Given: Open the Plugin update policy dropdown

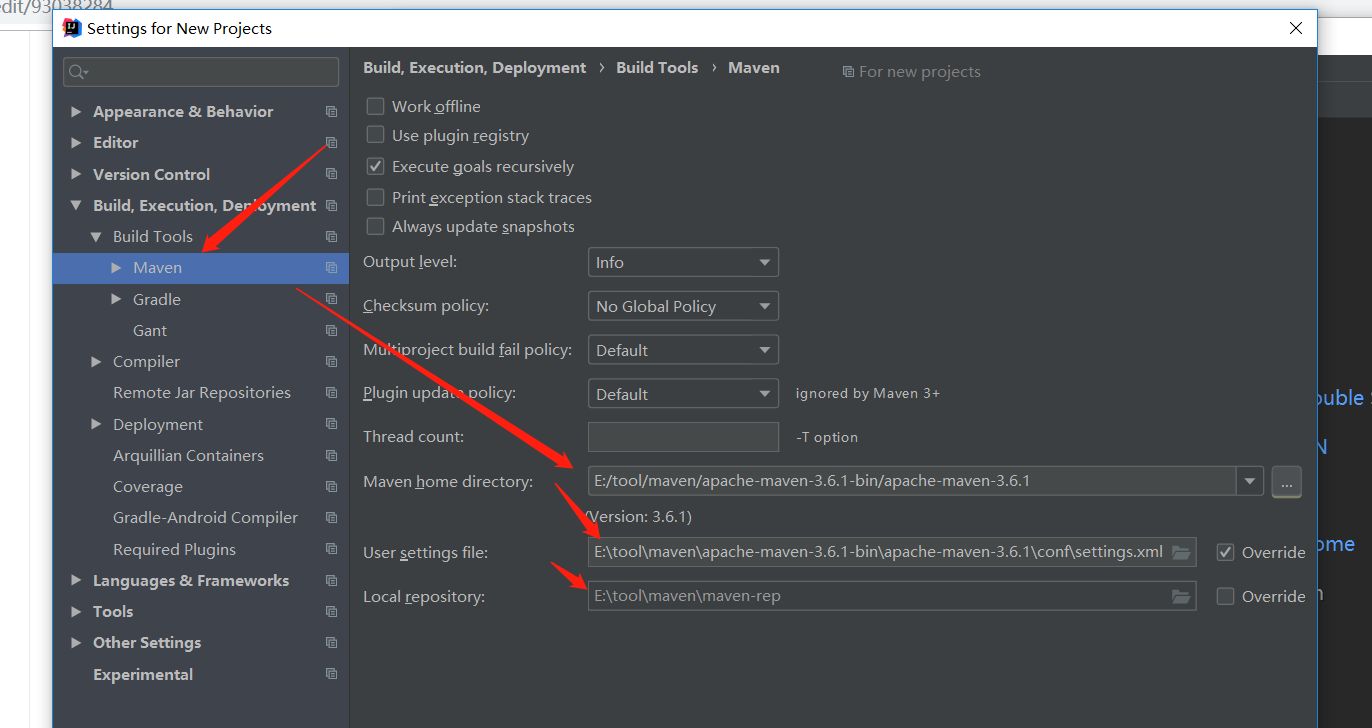Looking at the screenshot, I should 683,394.
